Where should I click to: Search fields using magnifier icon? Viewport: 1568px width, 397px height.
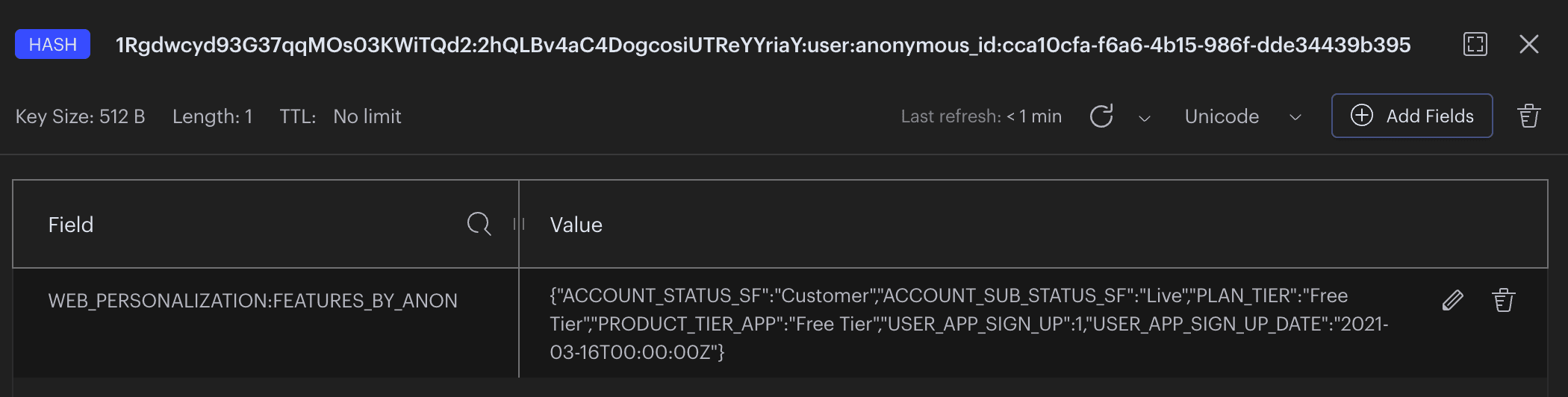[x=479, y=224]
